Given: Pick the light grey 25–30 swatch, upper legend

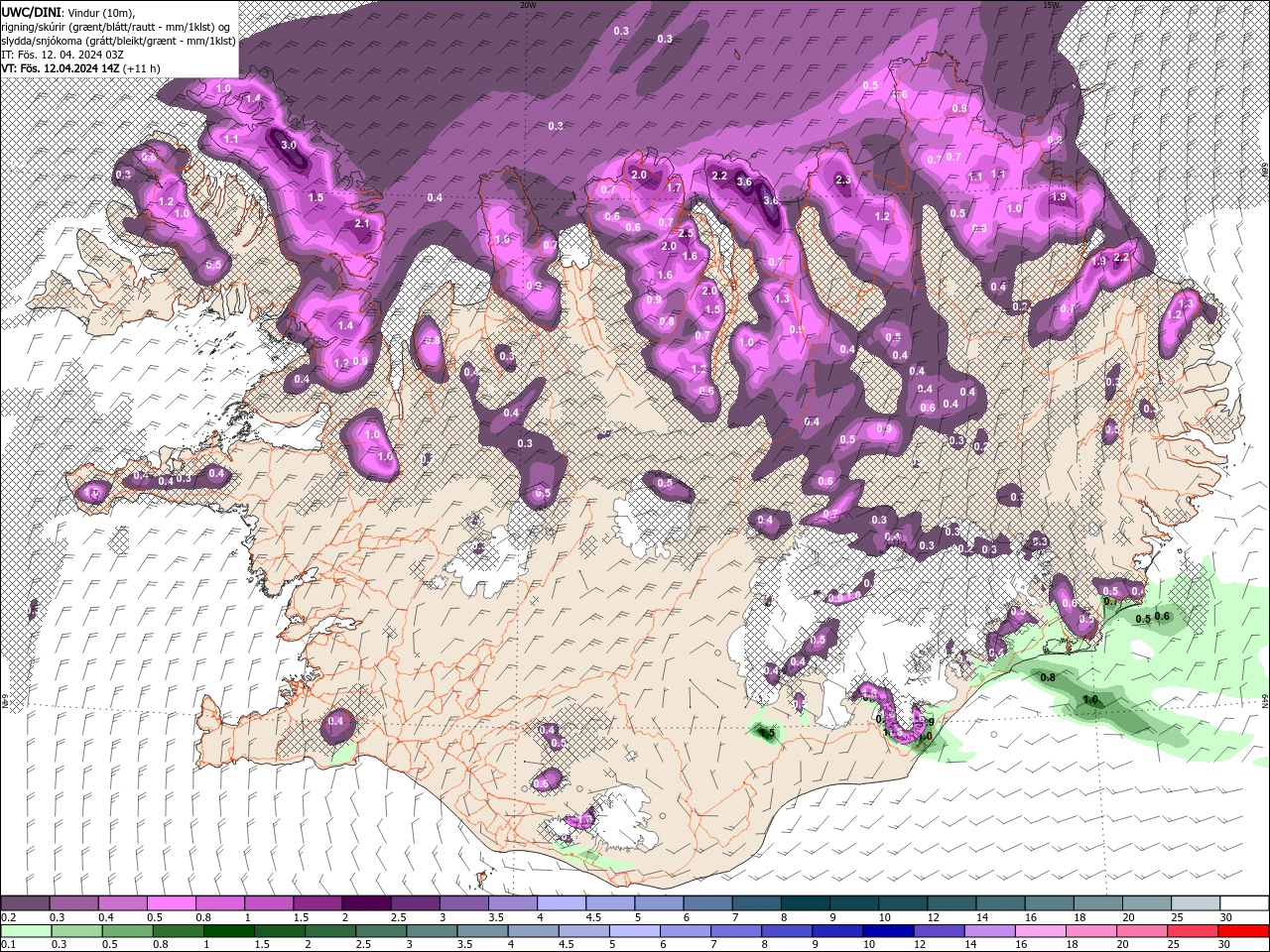Looking at the screenshot, I should click(x=1195, y=903).
